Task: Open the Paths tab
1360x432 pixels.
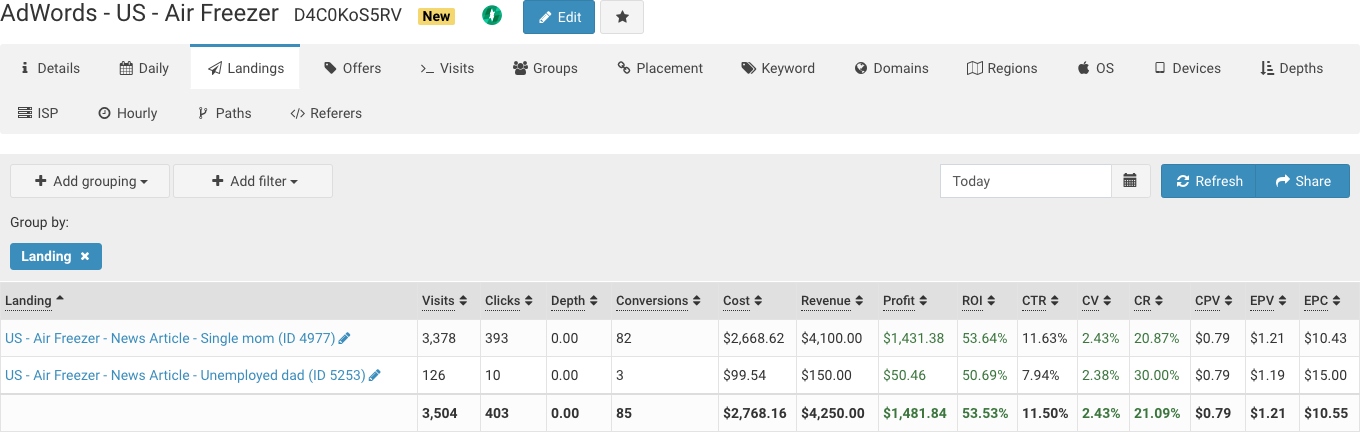Action: (x=224, y=113)
